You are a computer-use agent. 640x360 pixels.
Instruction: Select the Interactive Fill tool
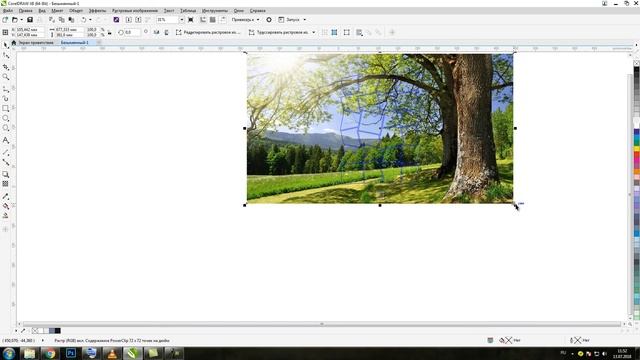(x=6, y=206)
